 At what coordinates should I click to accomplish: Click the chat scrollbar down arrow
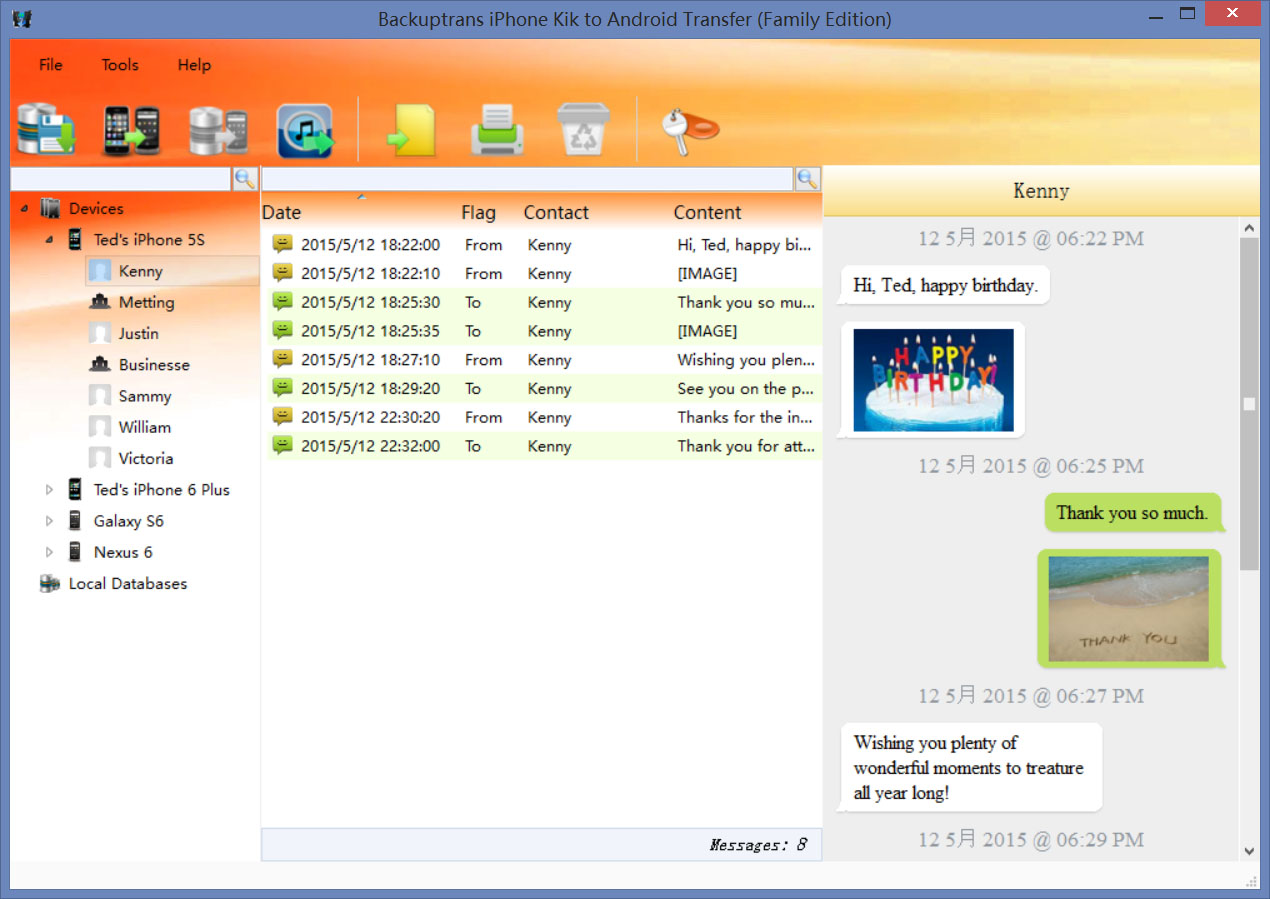tap(1249, 851)
